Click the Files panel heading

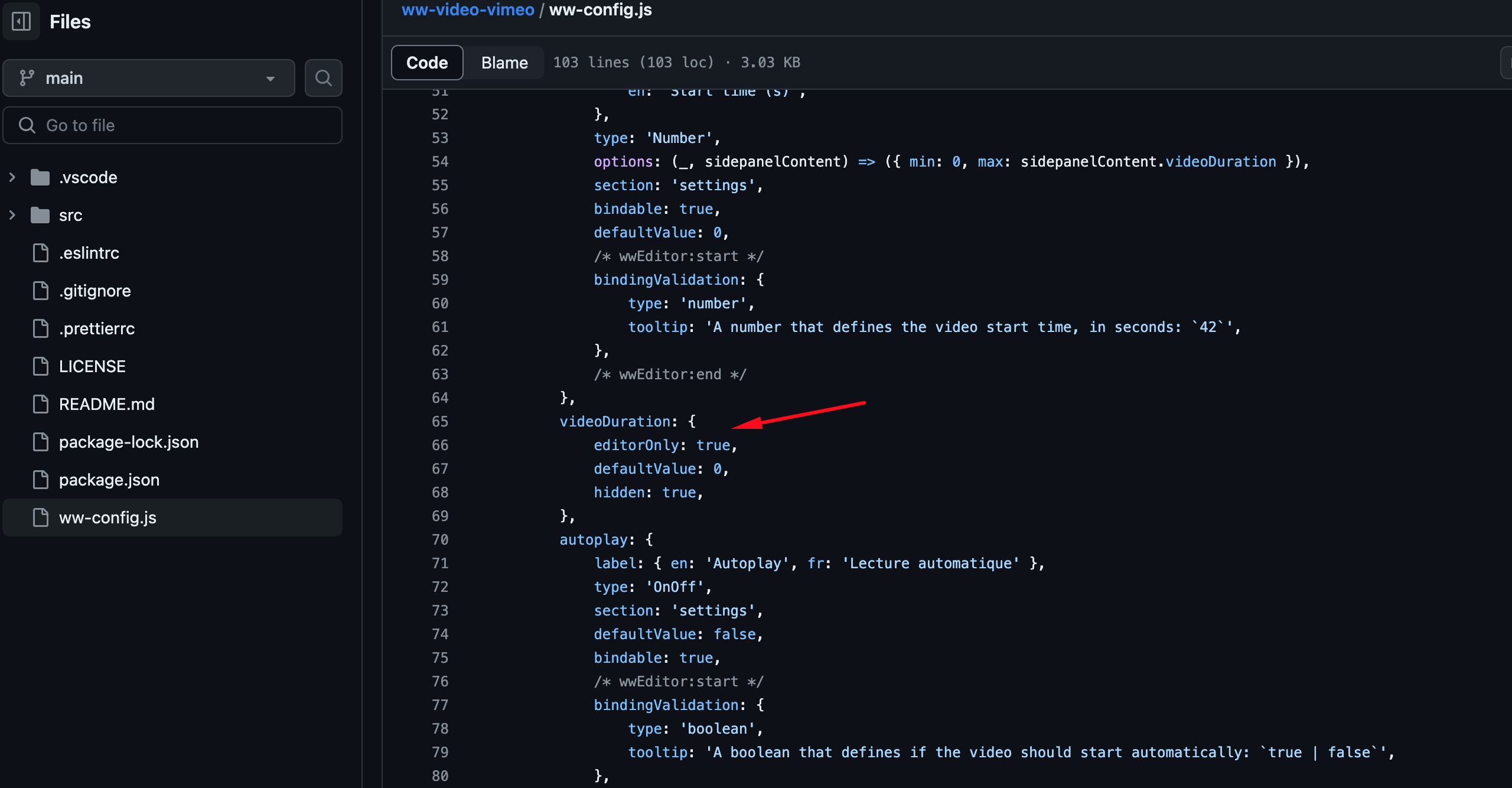[x=70, y=22]
